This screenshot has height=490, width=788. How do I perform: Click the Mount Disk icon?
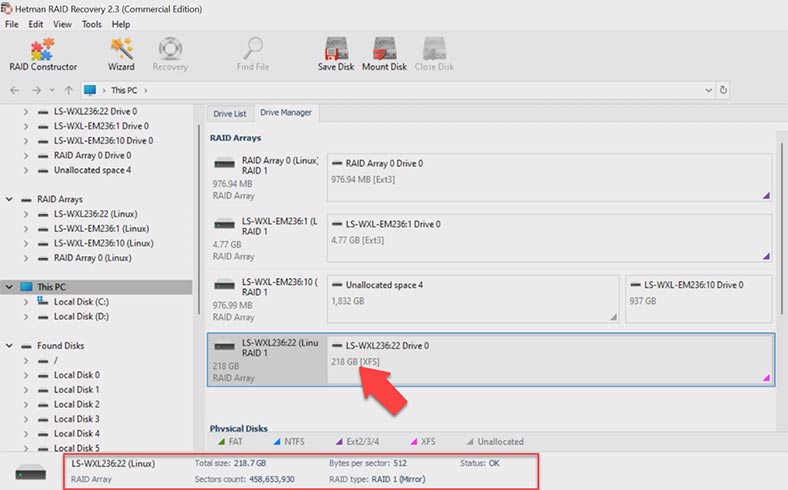pyautogui.click(x=384, y=54)
